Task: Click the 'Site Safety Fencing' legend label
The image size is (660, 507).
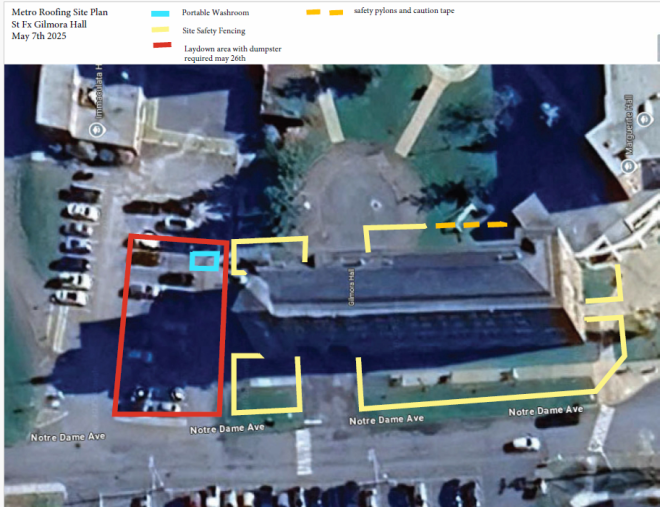Action: 217,31
